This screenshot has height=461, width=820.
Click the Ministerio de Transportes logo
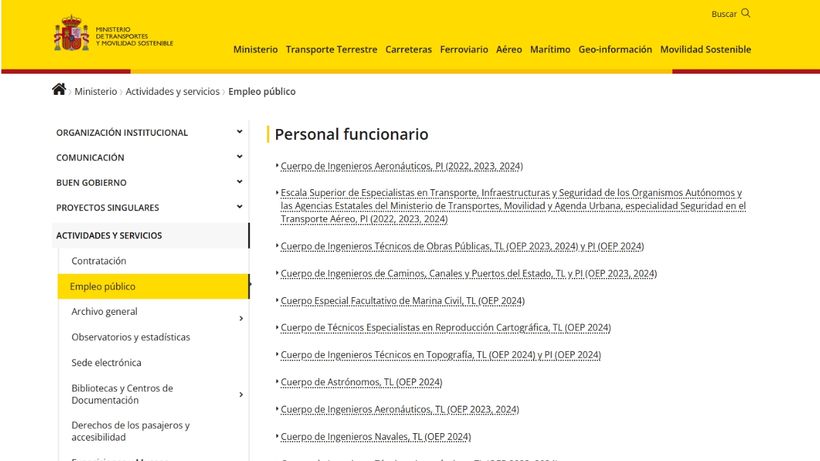tap(113, 35)
